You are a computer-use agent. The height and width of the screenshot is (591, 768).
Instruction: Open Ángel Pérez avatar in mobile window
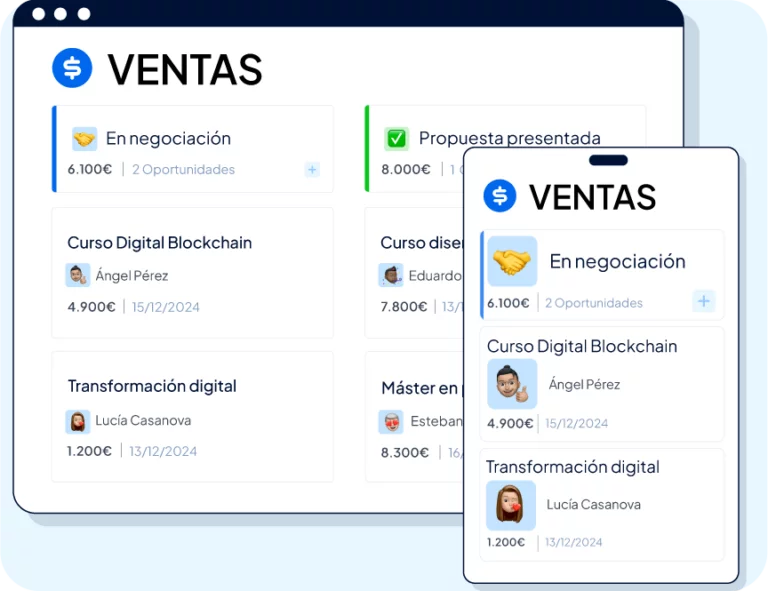(x=512, y=384)
